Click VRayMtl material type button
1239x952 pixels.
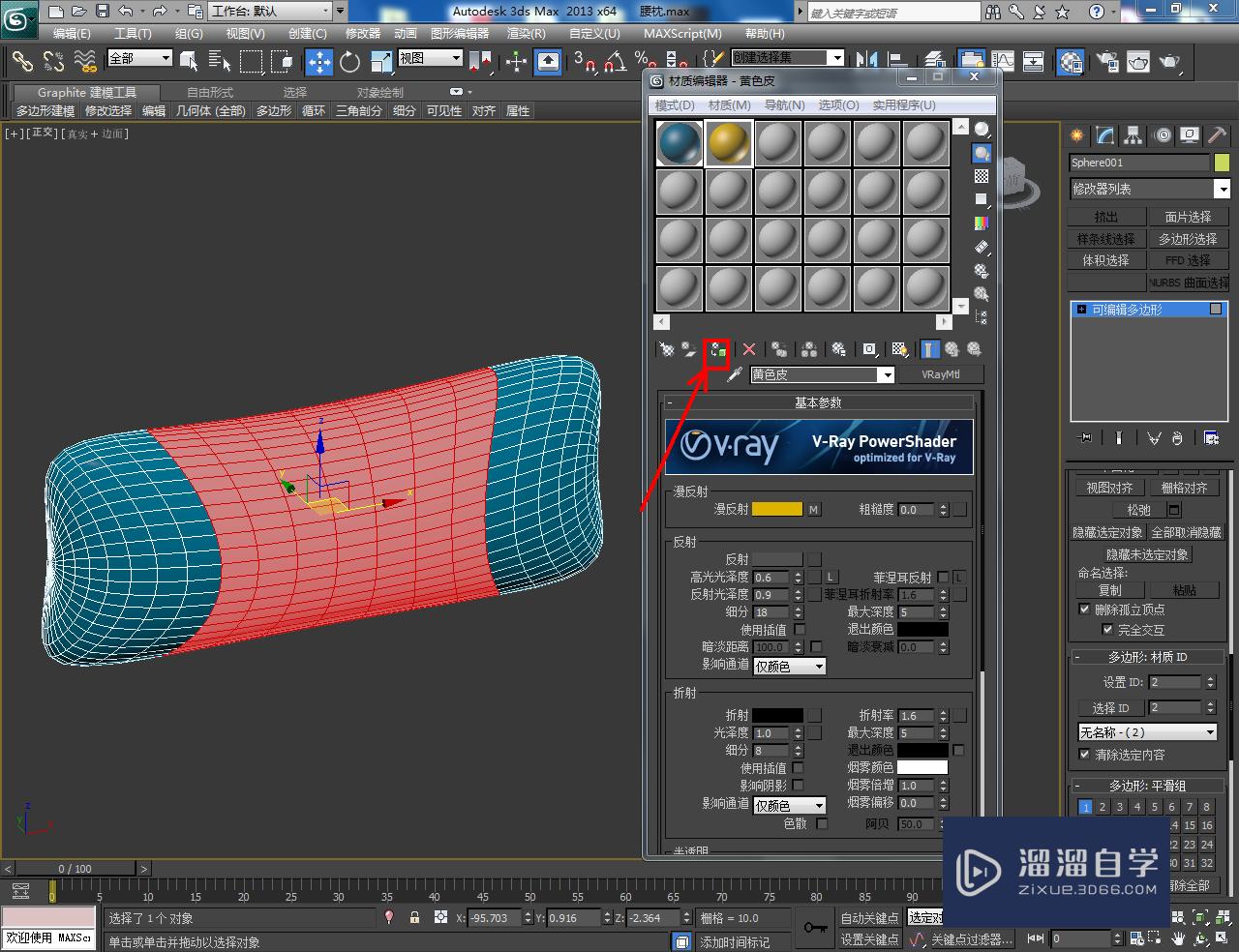(940, 374)
